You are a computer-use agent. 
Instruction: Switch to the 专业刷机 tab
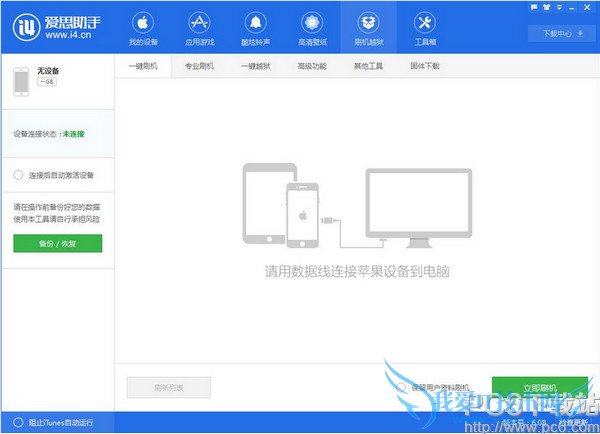pos(199,66)
